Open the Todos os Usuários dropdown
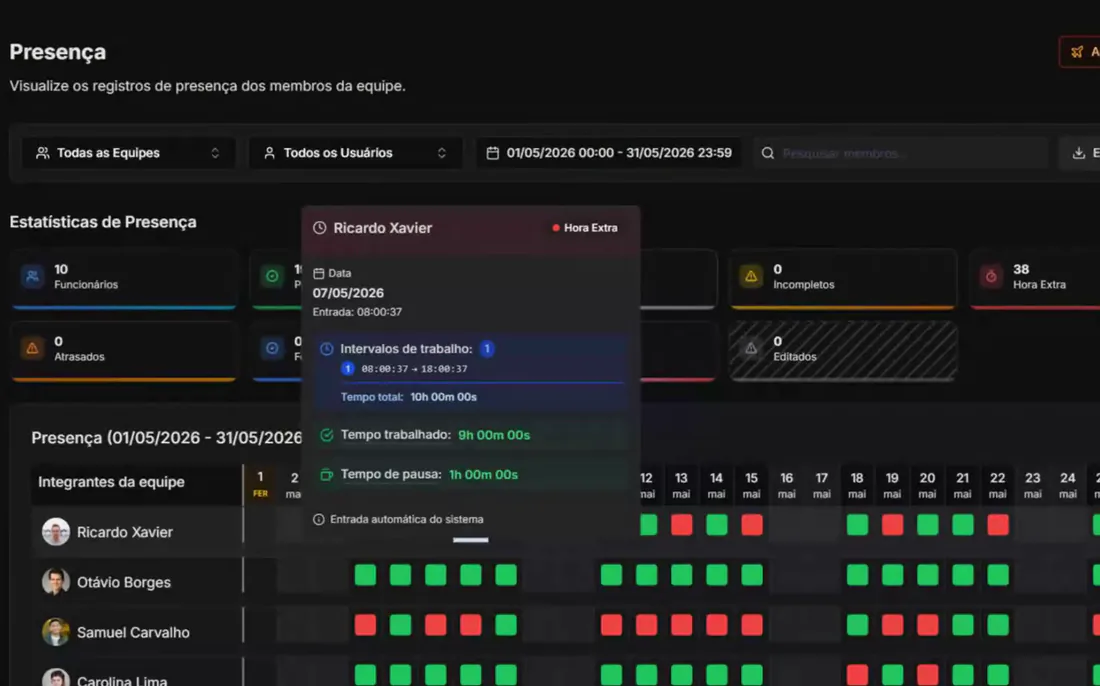Image resolution: width=1100 pixels, height=686 pixels. point(355,153)
